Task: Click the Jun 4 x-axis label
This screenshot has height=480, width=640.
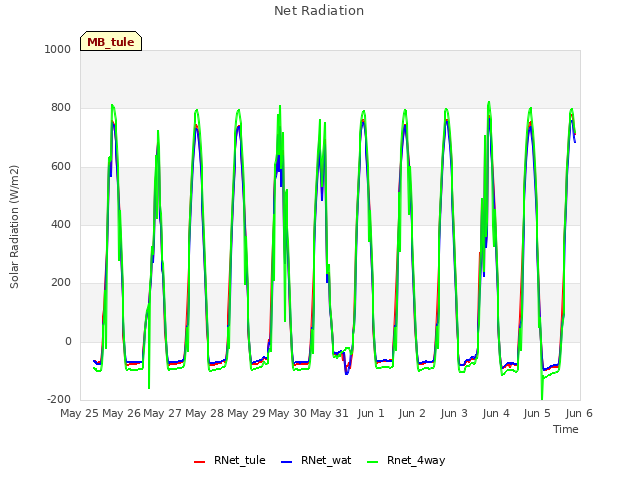Action: click(496, 413)
